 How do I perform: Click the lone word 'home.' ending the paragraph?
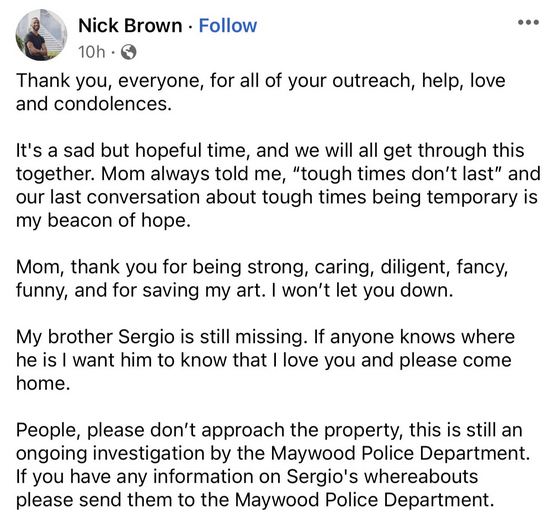pos(43,383)
